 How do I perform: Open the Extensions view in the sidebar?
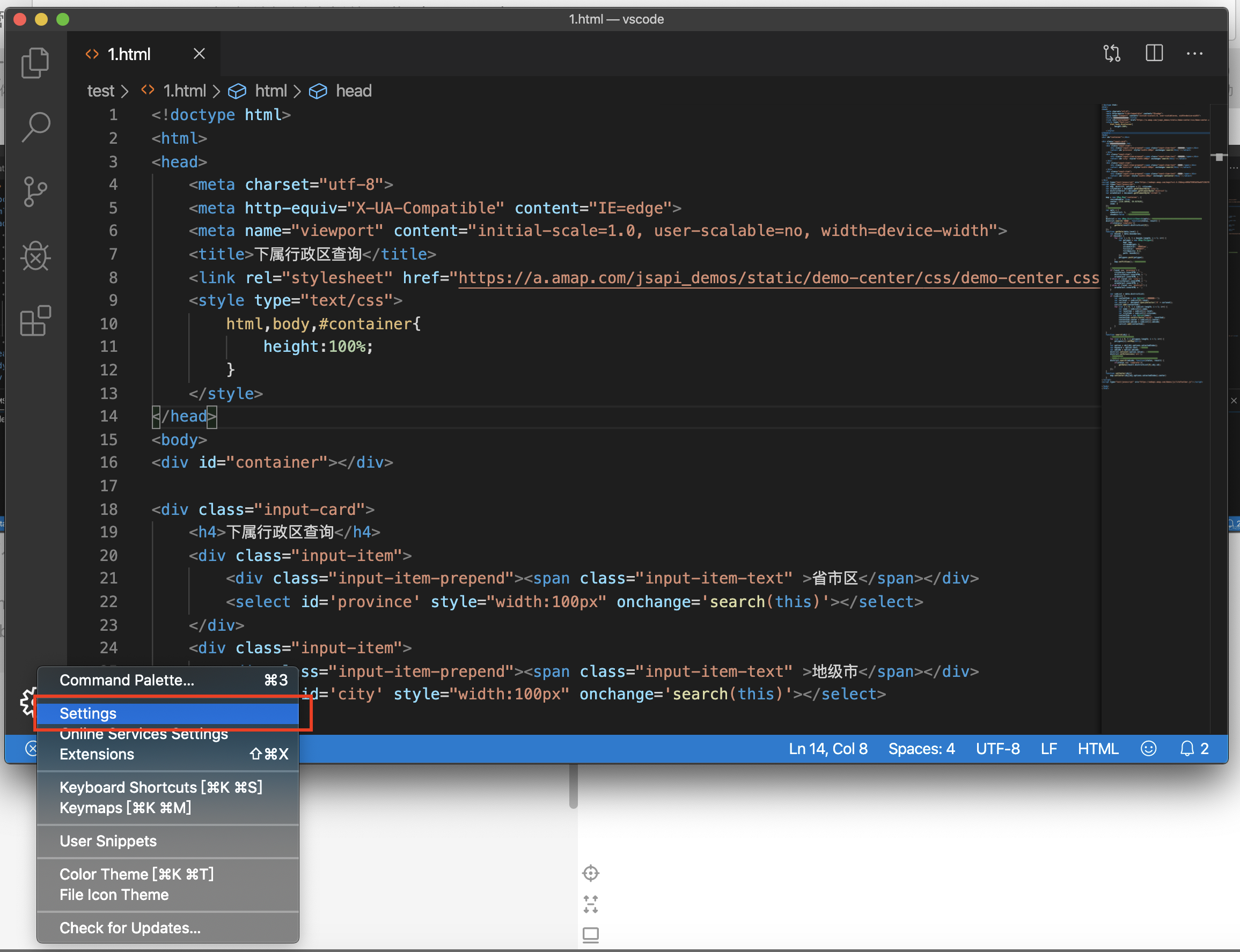(x=35, y=321)
